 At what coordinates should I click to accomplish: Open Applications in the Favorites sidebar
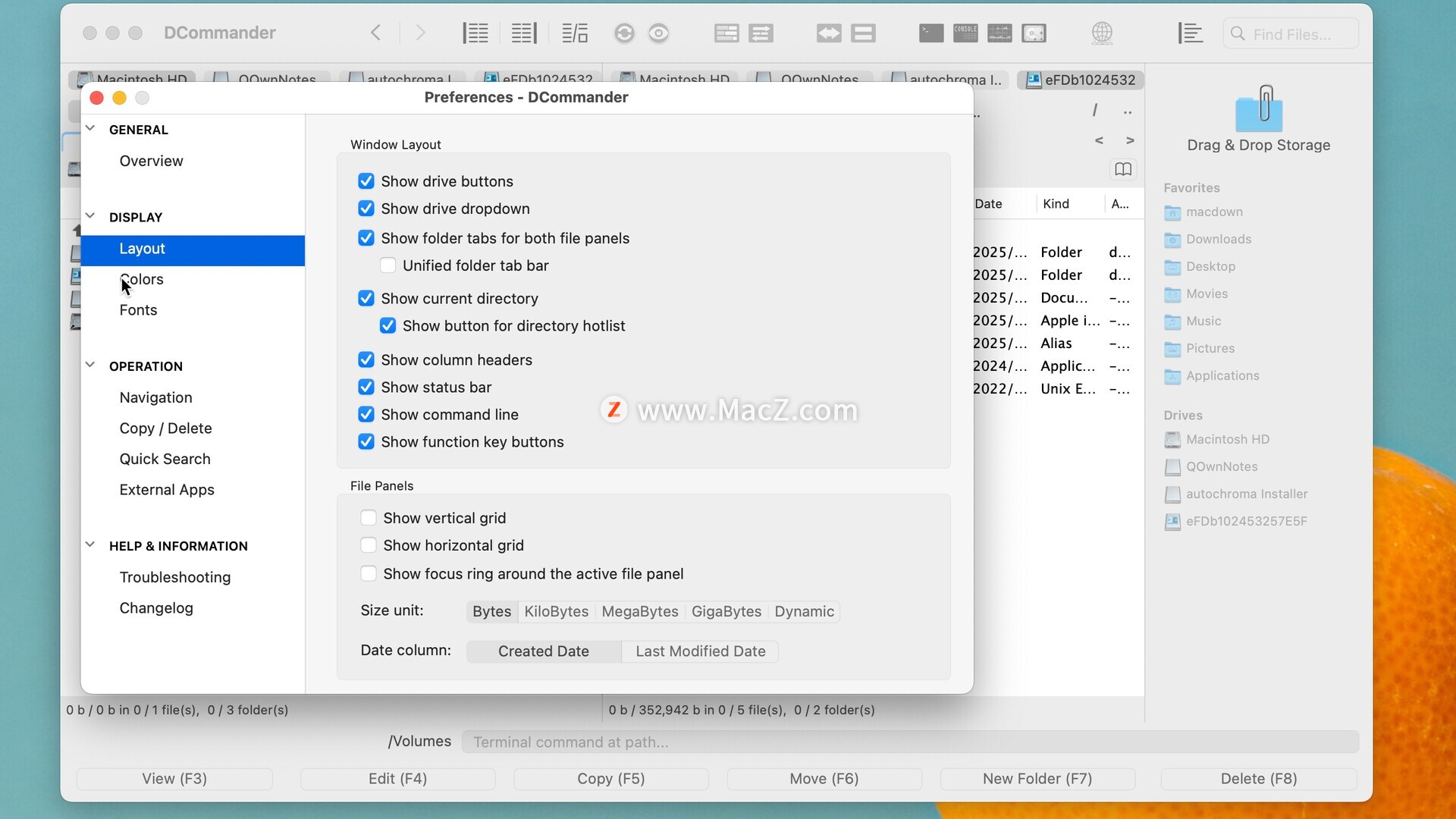pyautogui.click(x=1222, y=375)
